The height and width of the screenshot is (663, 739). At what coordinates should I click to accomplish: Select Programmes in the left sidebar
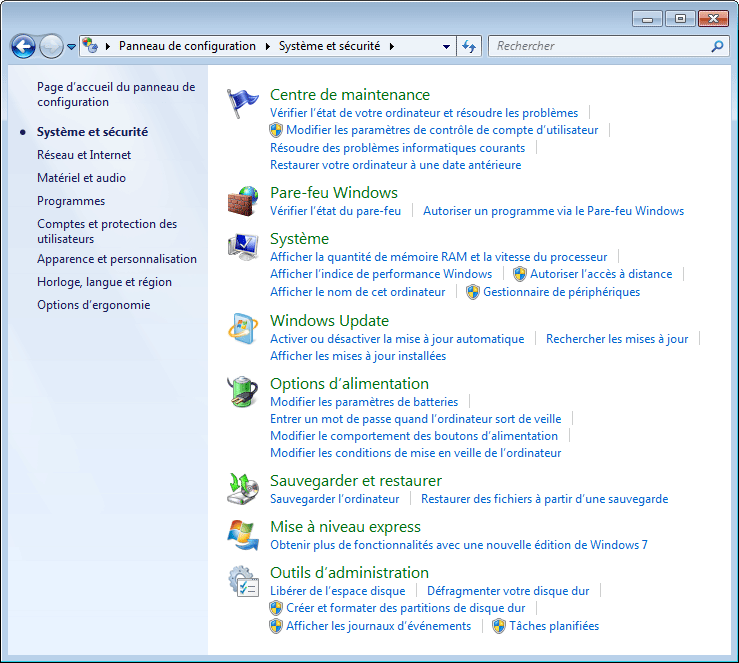(x=71, y=201)
